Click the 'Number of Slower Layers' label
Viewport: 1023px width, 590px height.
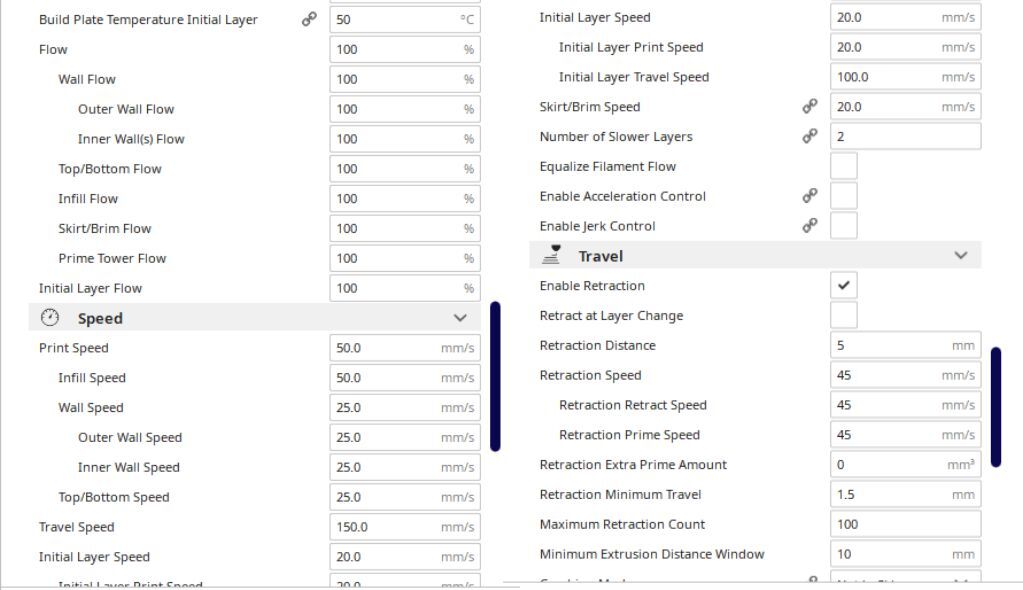coord(616,137)
